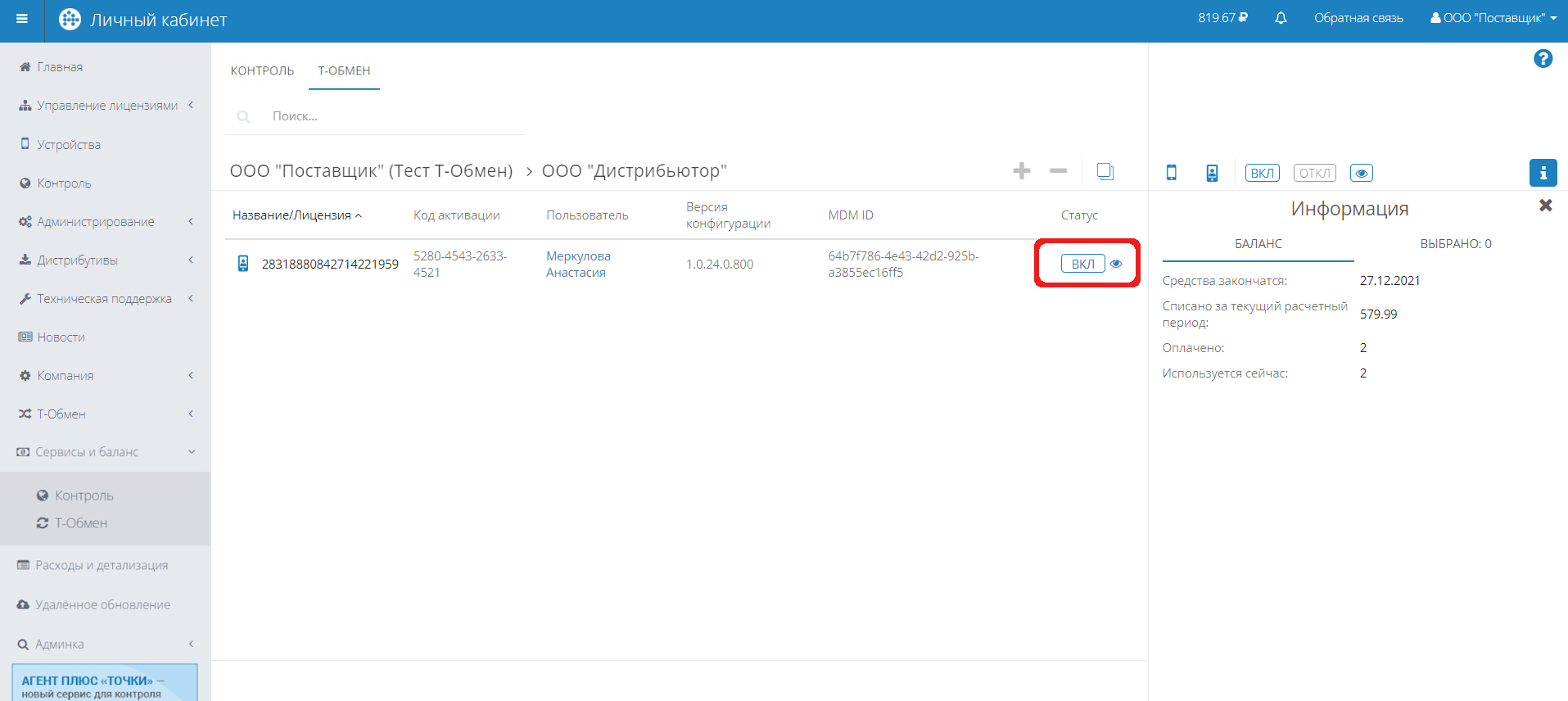The image size is (1568, 701).
Task: Close the Информация panel
Action: coord(1545,206)
